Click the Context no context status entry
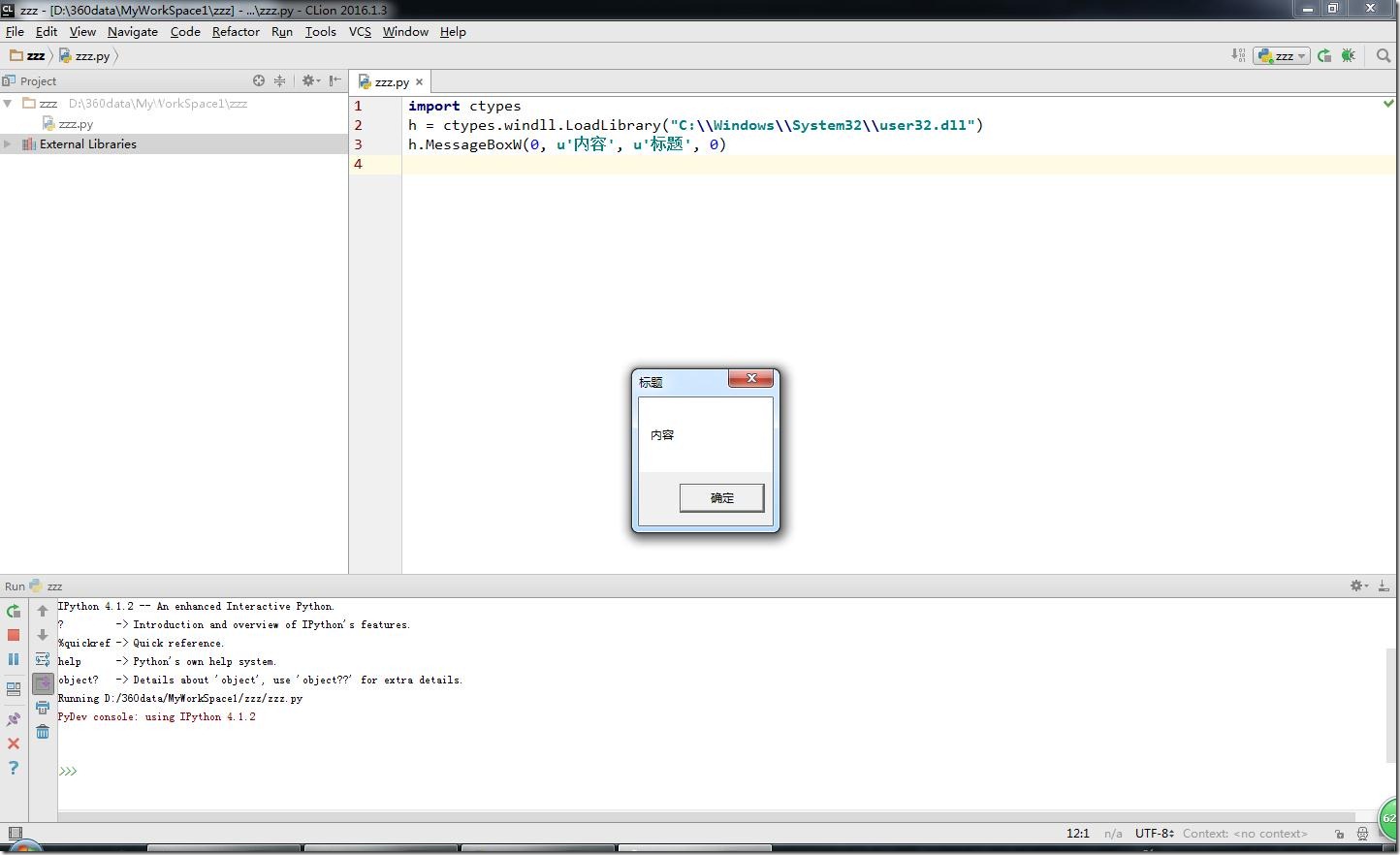The image size is (1400, 855). click(1245, 833)
